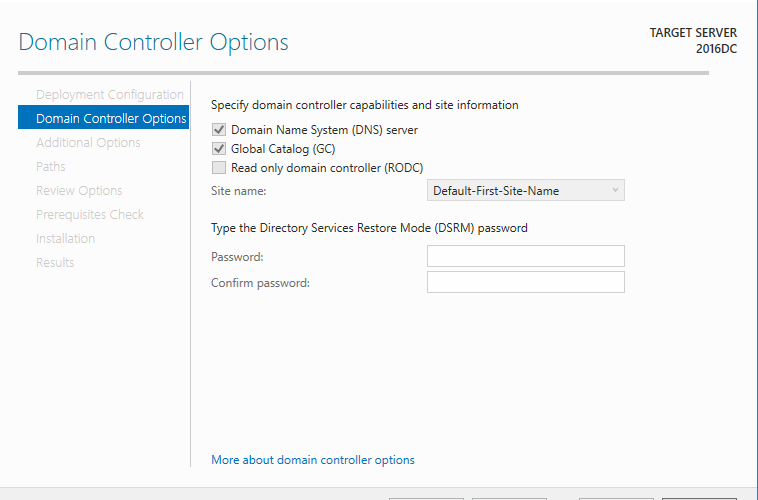Image resolution: width=758 pixels, height=500 pixels.
Task: Select the highlighted Domain Controller Options step
Action: 103,118
